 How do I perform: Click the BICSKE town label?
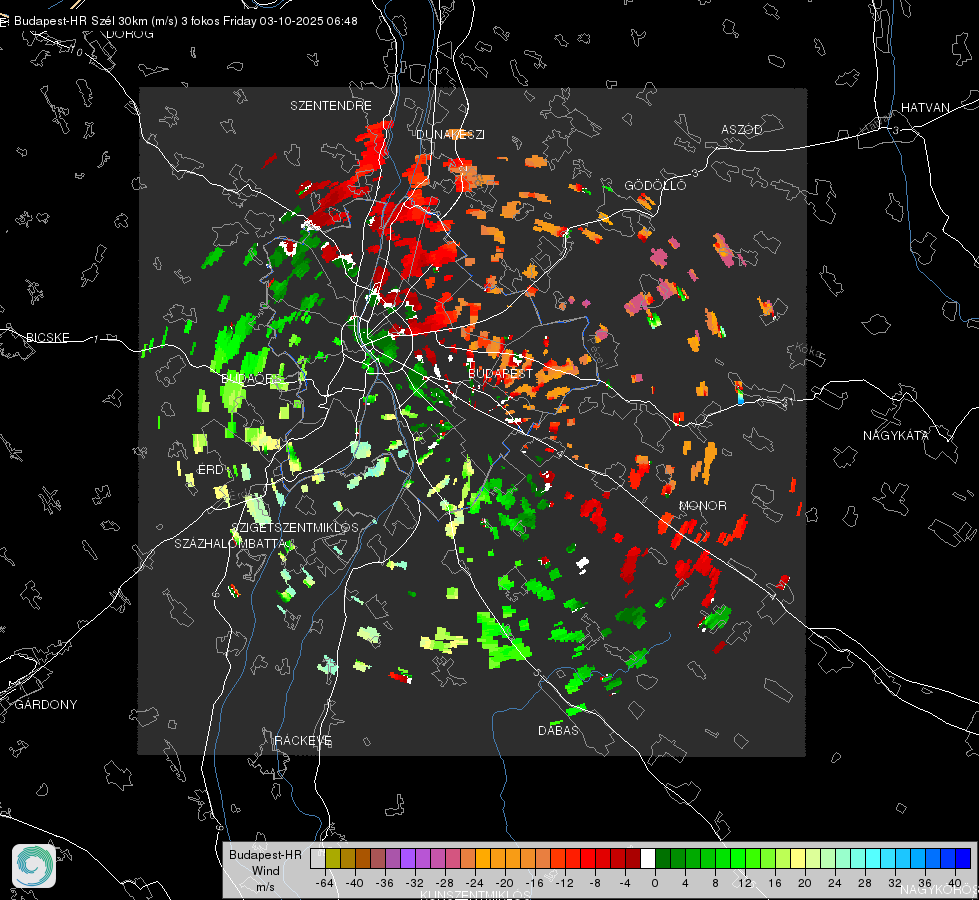47,337
